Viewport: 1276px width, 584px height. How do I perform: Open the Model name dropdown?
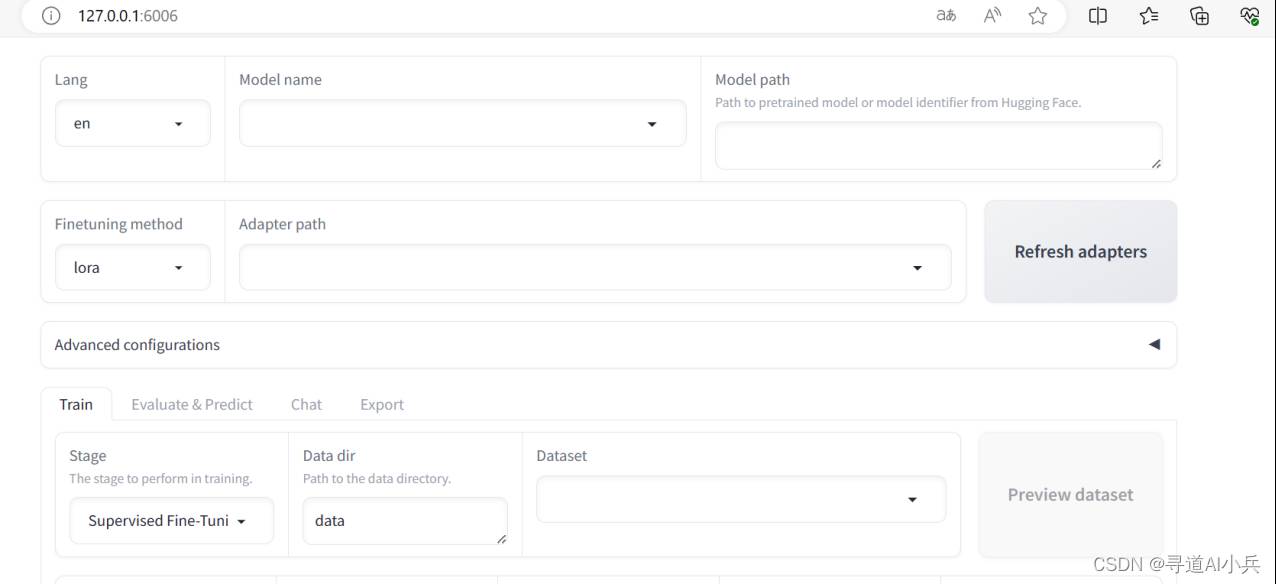pyautogui.click(x=463, y=123)
